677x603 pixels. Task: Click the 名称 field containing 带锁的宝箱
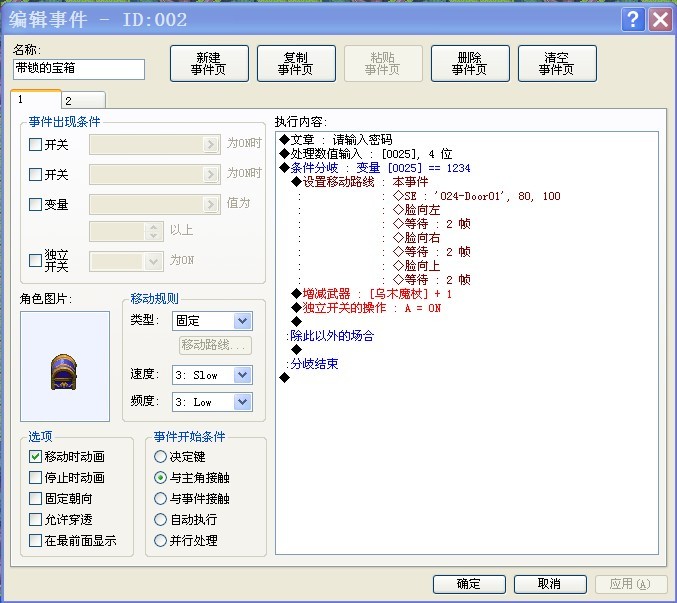79,69
